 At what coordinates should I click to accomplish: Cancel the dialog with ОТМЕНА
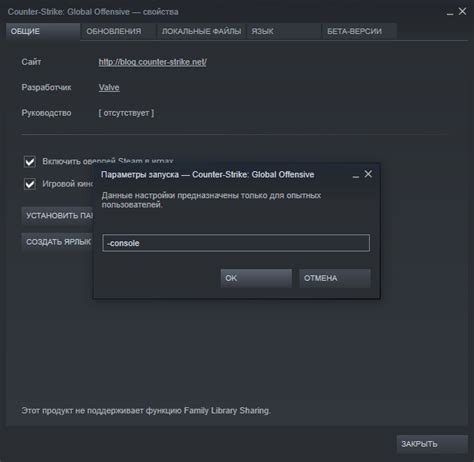pos(335,278)
